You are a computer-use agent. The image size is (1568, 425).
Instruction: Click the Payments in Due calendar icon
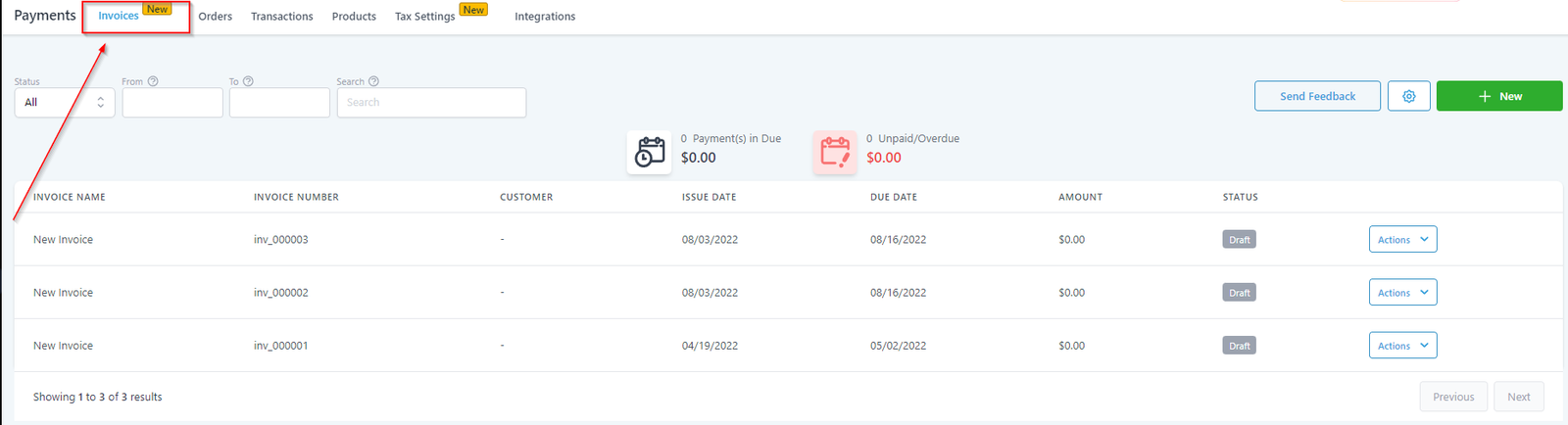pos(649,153)
